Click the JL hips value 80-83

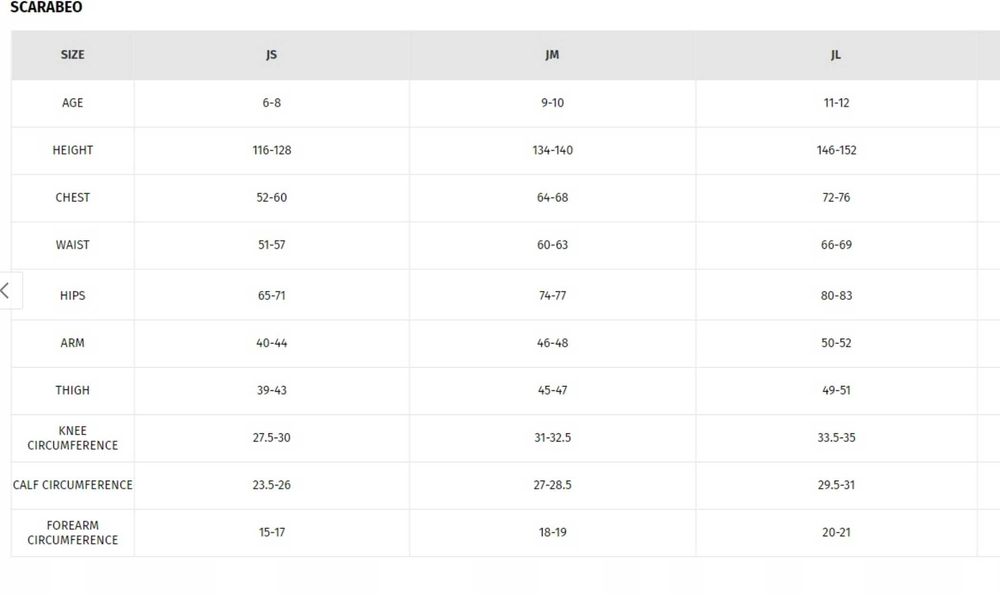[x=836, y=296]
